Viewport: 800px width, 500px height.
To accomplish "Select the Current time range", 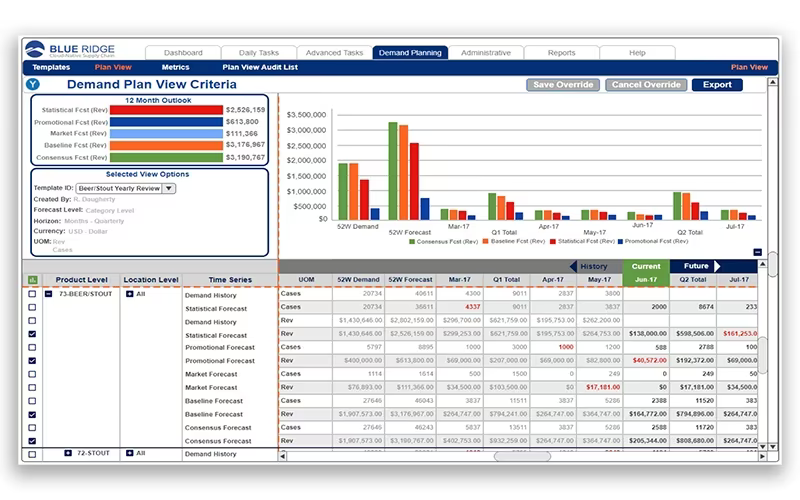I will pyautogui.click(x=646, y=266).
